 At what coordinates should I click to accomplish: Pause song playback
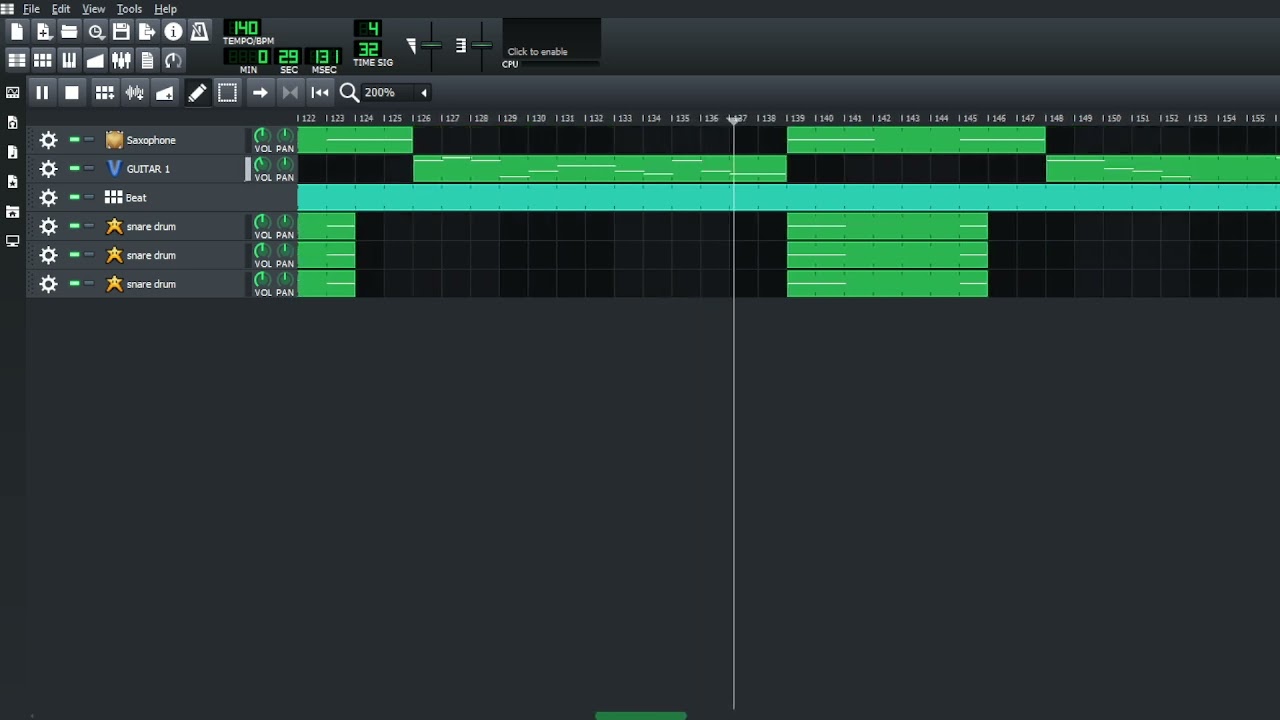[x=42, y=92]
